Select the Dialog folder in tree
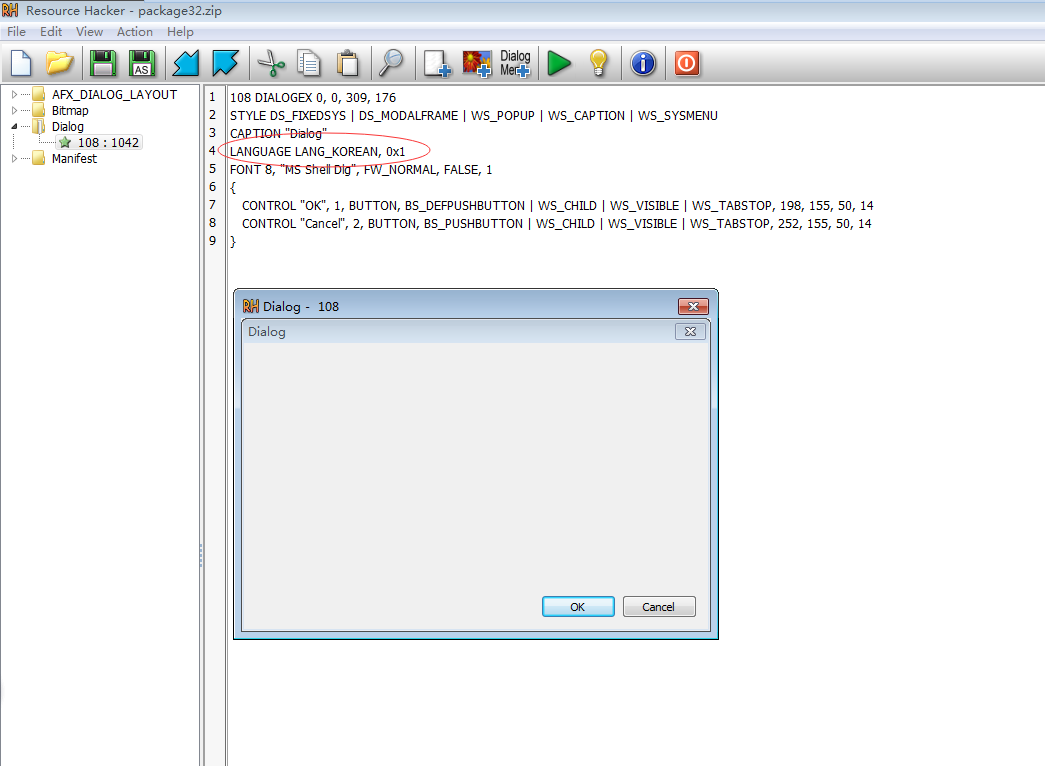This screenshot has height=766, width=1045. coord(67,127)
